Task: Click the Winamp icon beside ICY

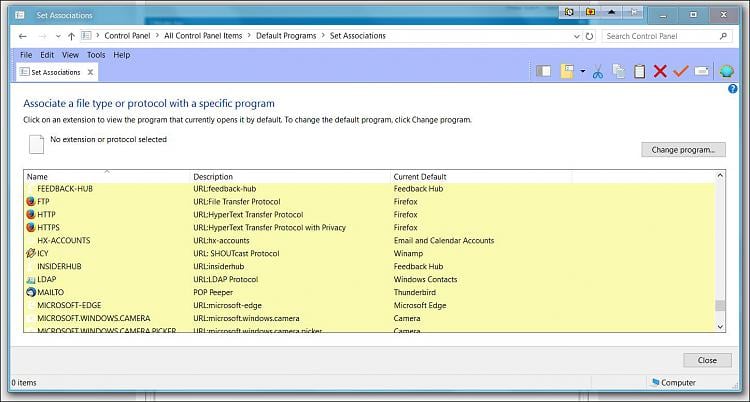Action: 31,253
